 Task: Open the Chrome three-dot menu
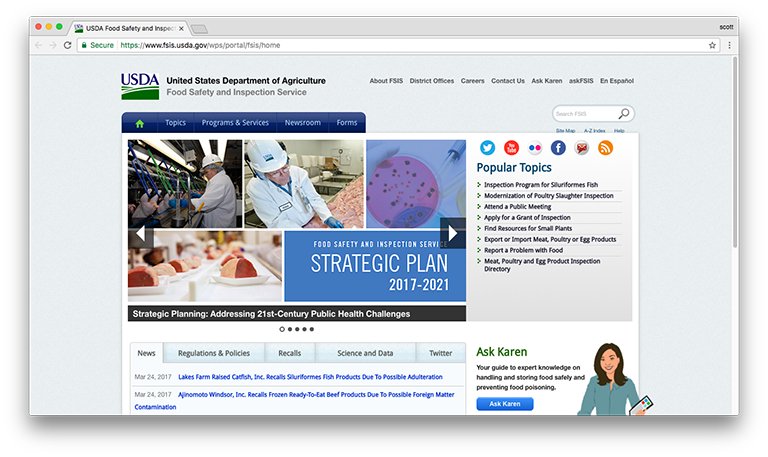click(x=729, y=45)
